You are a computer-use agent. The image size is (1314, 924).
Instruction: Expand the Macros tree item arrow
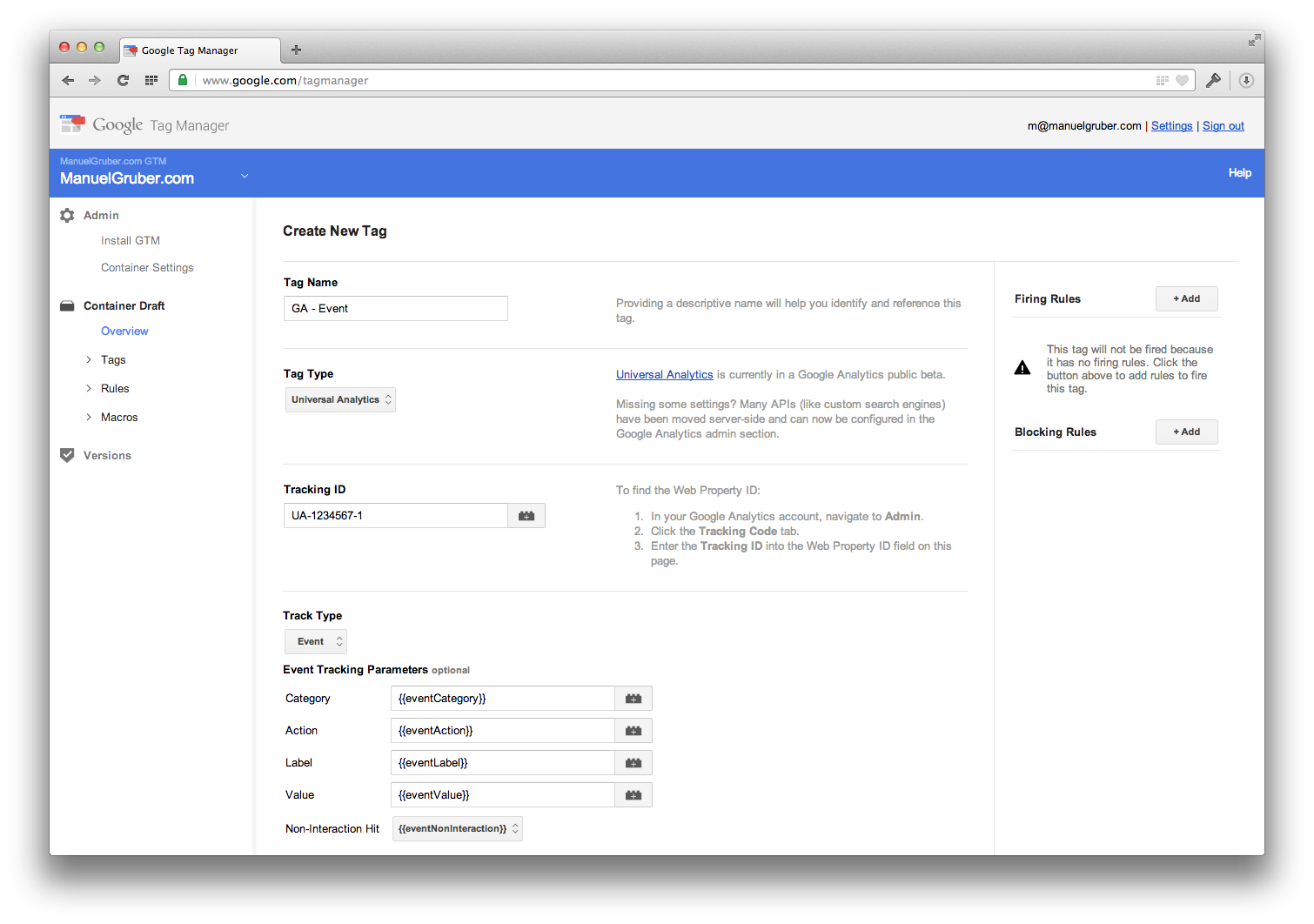point(89,417)
